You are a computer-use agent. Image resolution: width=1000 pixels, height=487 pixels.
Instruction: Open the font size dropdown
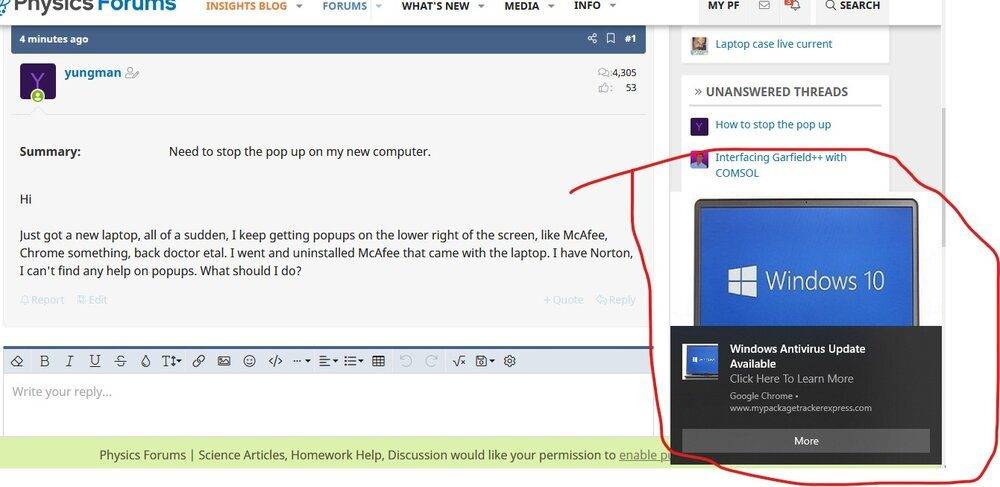coord(172,361)
